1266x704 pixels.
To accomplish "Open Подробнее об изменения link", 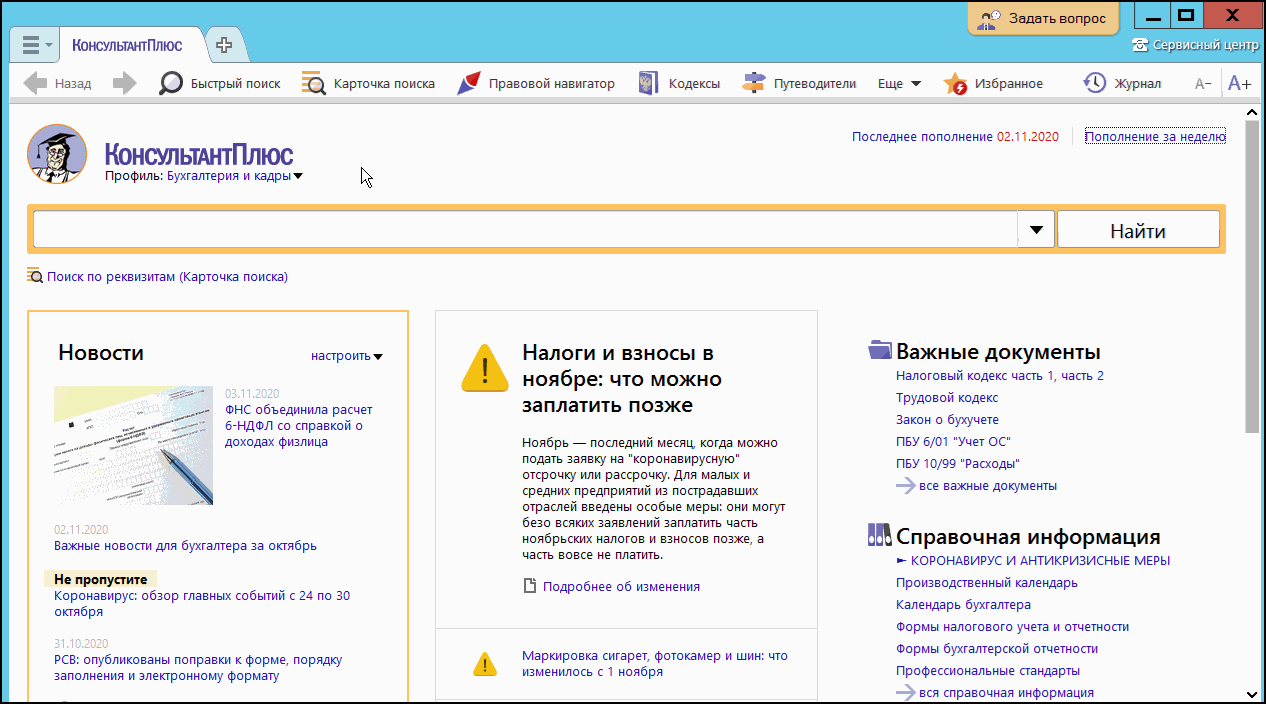I will pos(621,587).
